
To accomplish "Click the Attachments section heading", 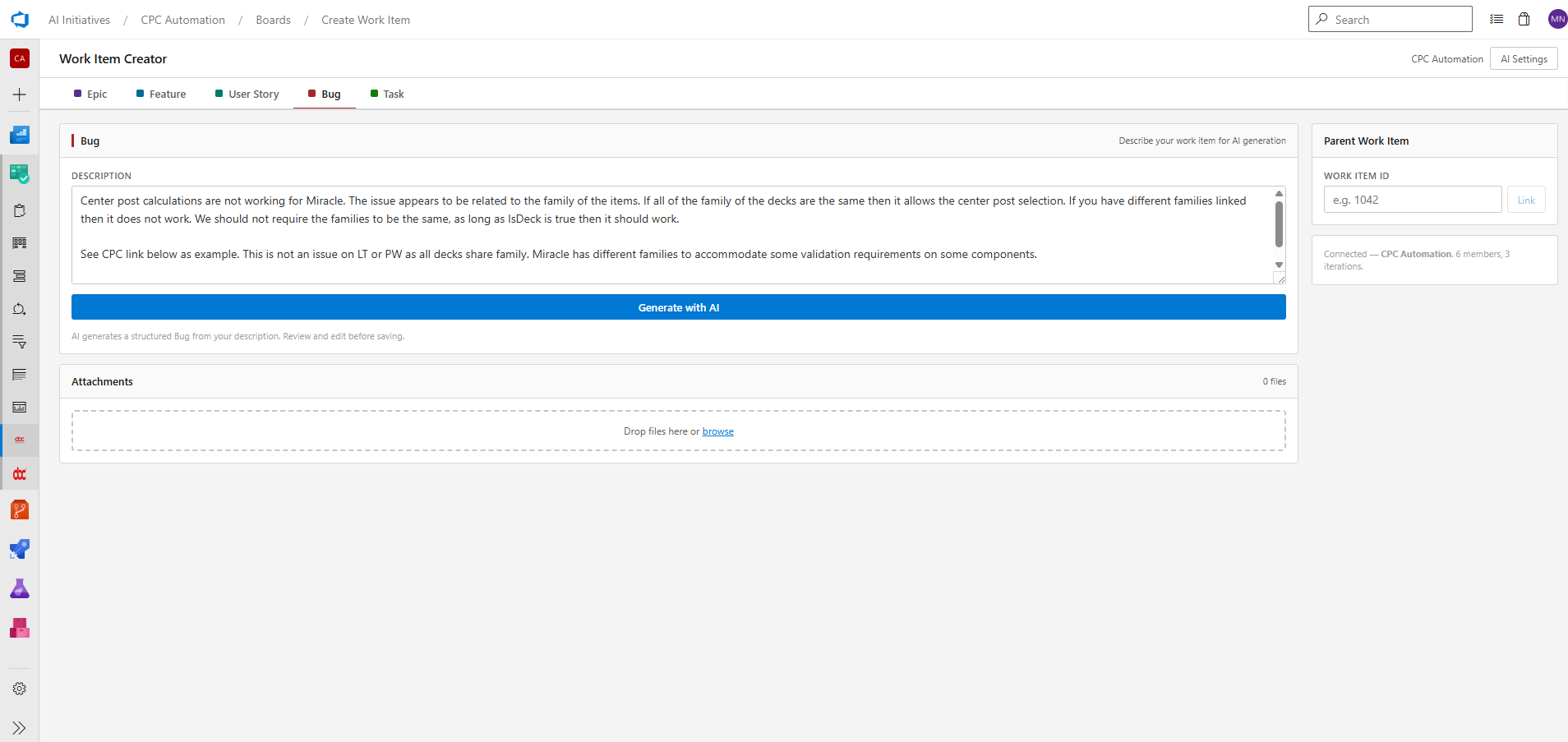I will click(x=102, y=381).
